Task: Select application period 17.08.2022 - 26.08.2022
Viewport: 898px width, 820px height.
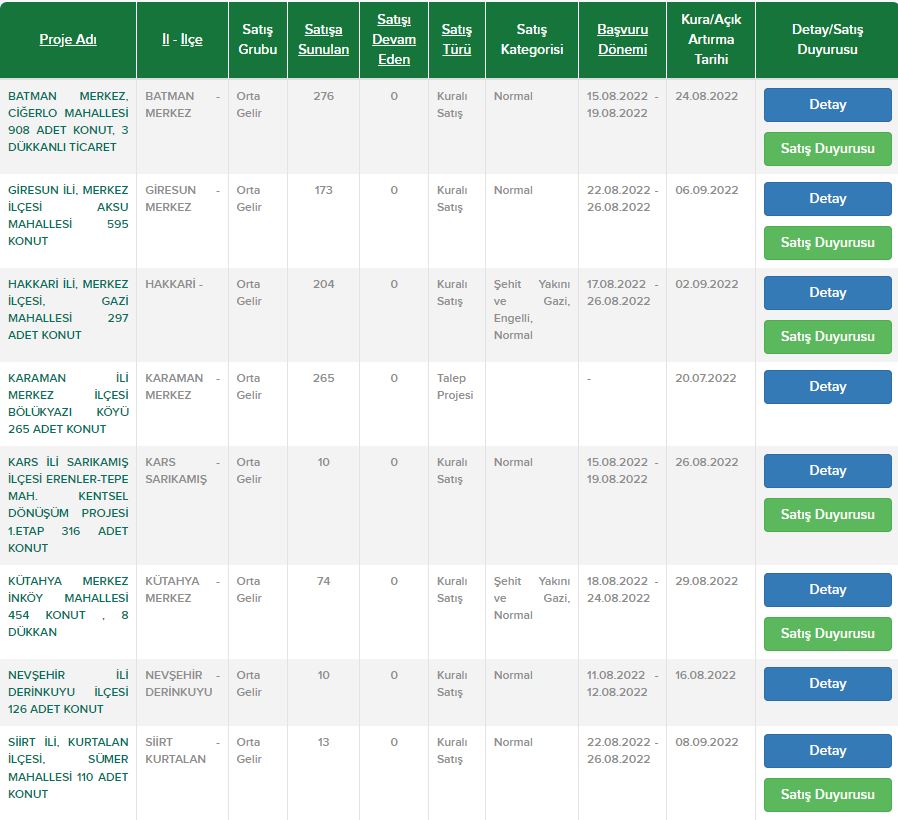Action: pos(622,293)
